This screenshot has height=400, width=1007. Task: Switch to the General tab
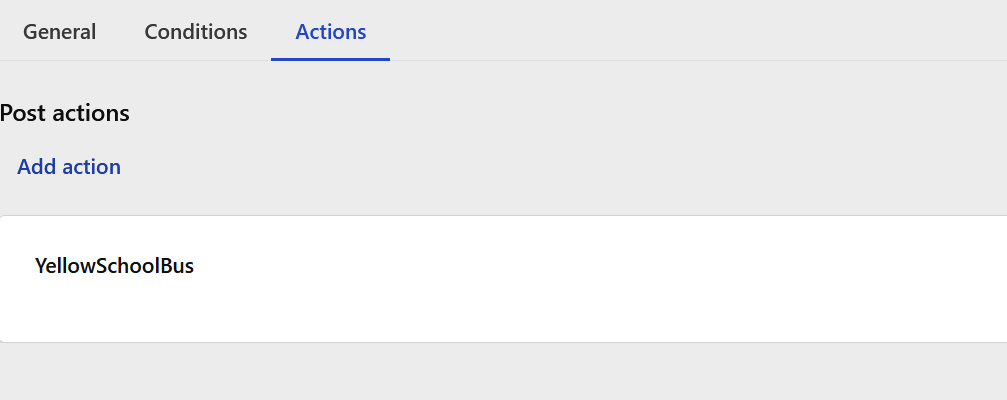pos(60,32)
